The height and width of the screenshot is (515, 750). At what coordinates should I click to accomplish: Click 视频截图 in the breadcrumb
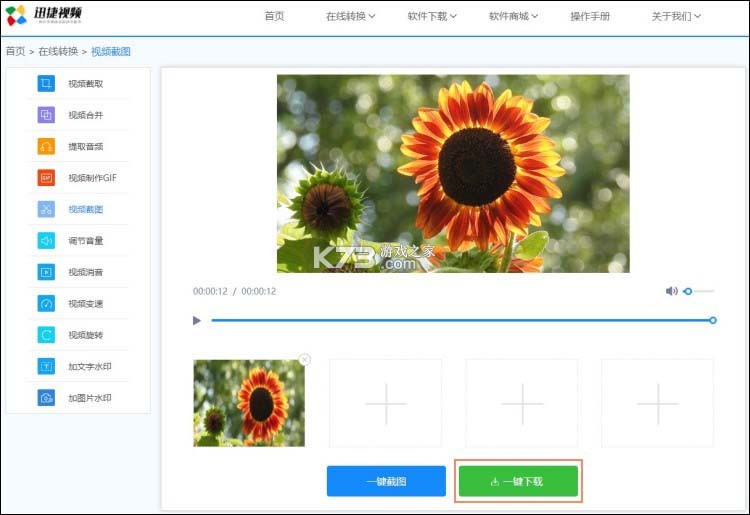point(111,51)
